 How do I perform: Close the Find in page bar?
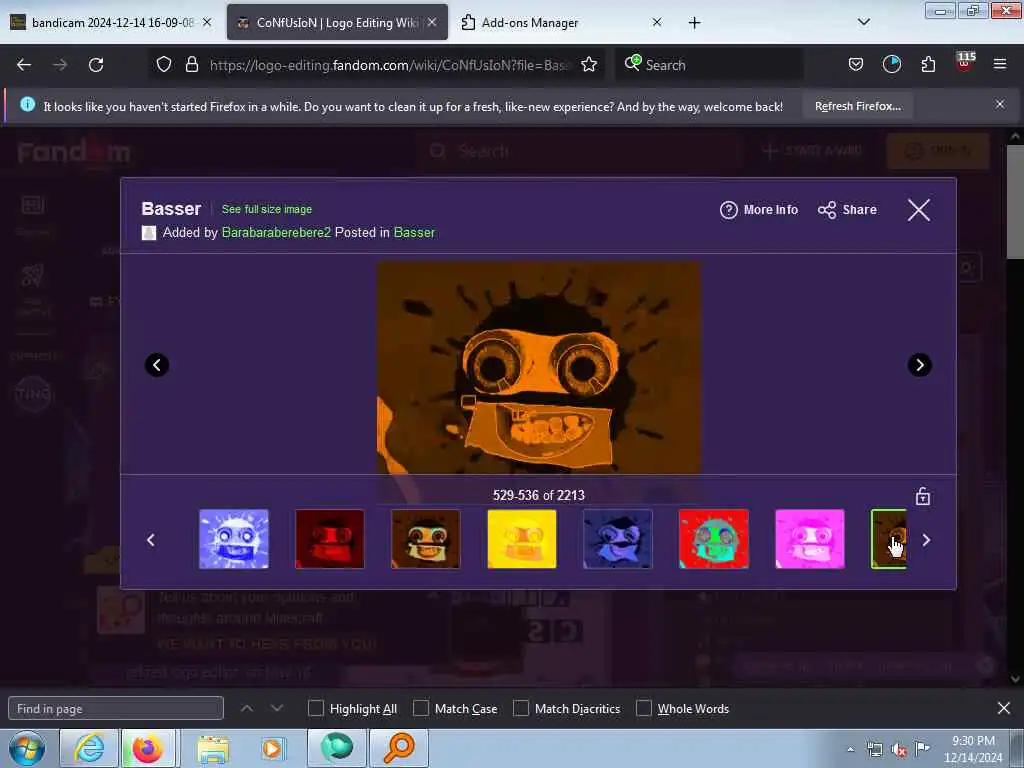[x=1004, y=708]
